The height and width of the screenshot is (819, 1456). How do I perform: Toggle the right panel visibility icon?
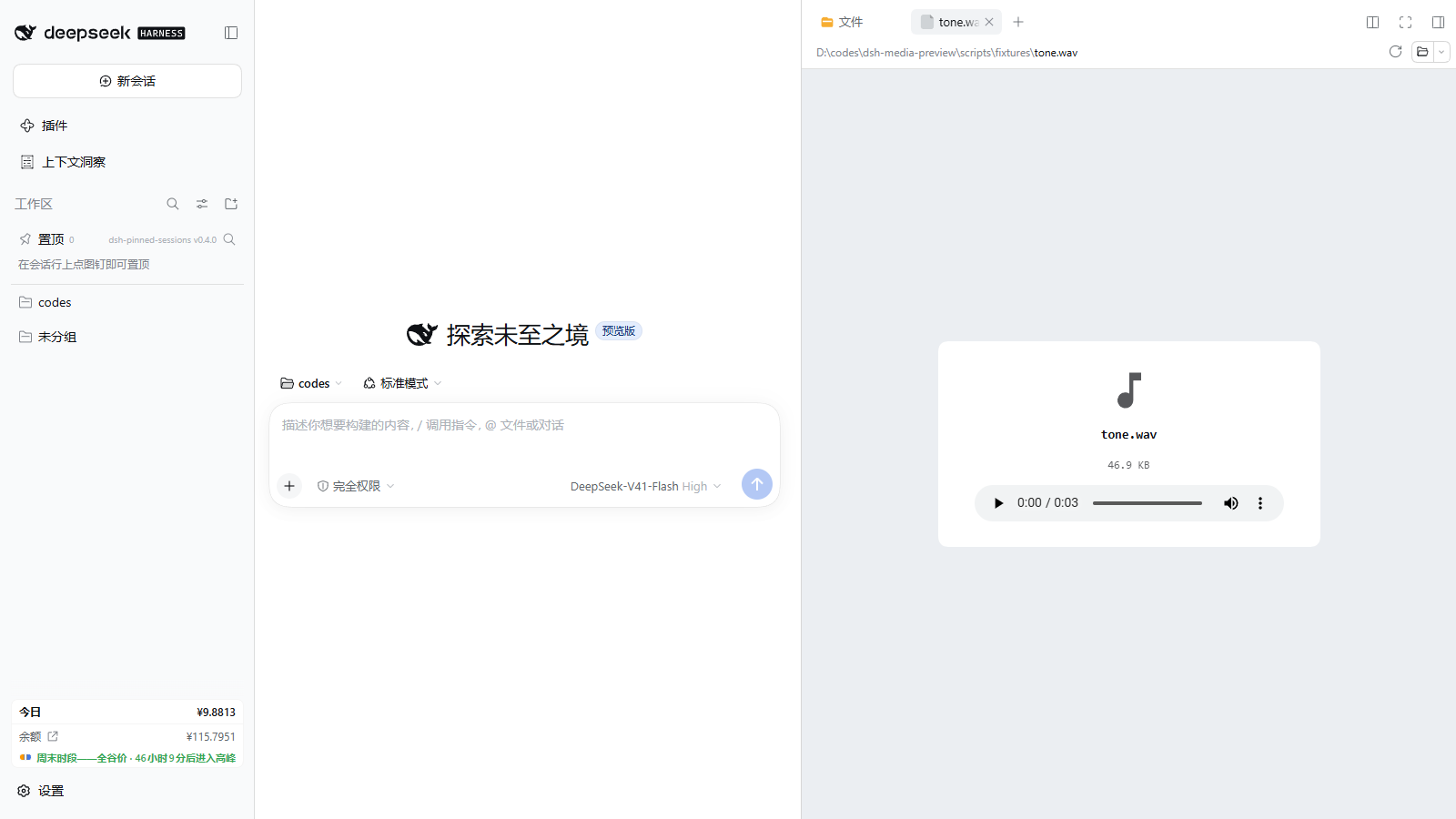point(1439,22)
